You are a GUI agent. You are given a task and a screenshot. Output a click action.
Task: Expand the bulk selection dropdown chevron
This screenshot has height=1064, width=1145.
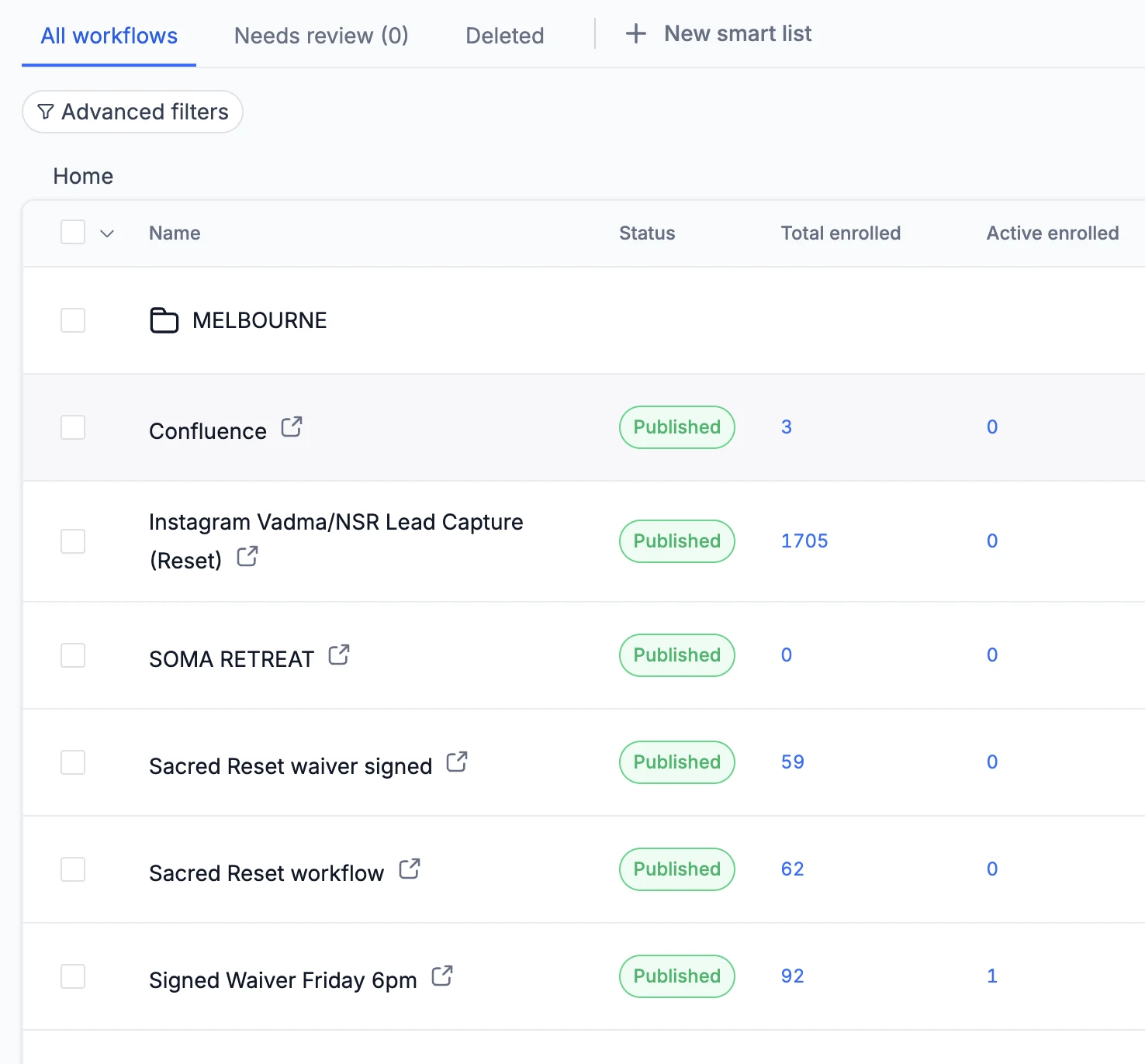point(107,233)
